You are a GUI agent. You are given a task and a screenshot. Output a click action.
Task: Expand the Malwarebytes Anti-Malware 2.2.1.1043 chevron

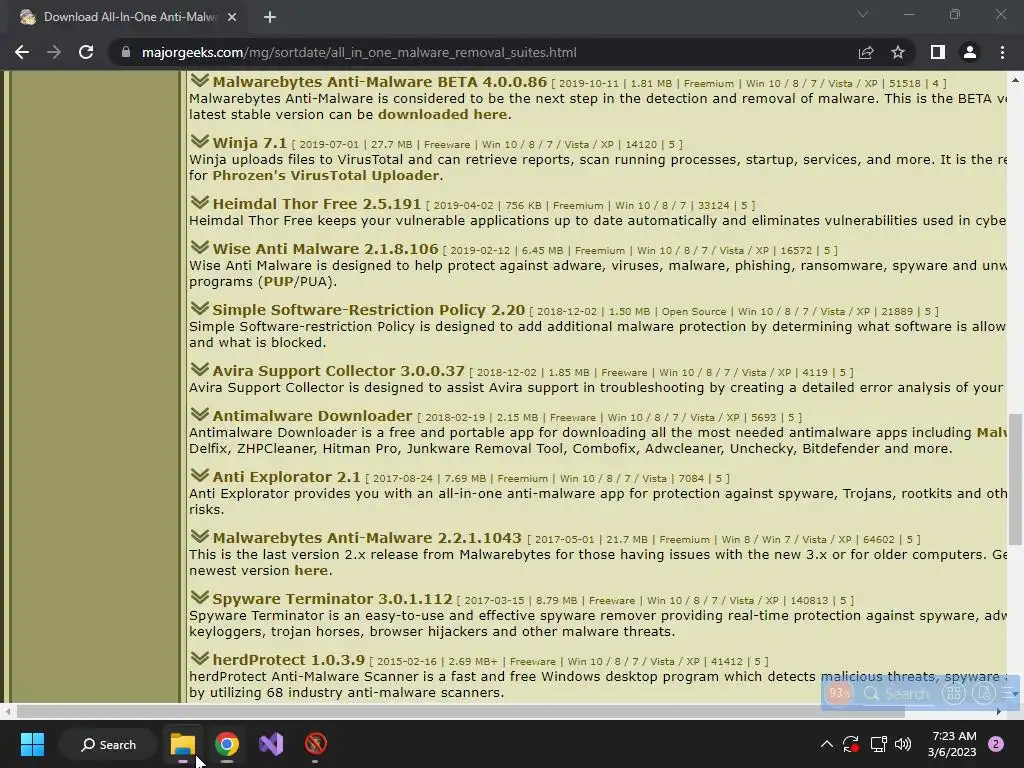[200, 537]
